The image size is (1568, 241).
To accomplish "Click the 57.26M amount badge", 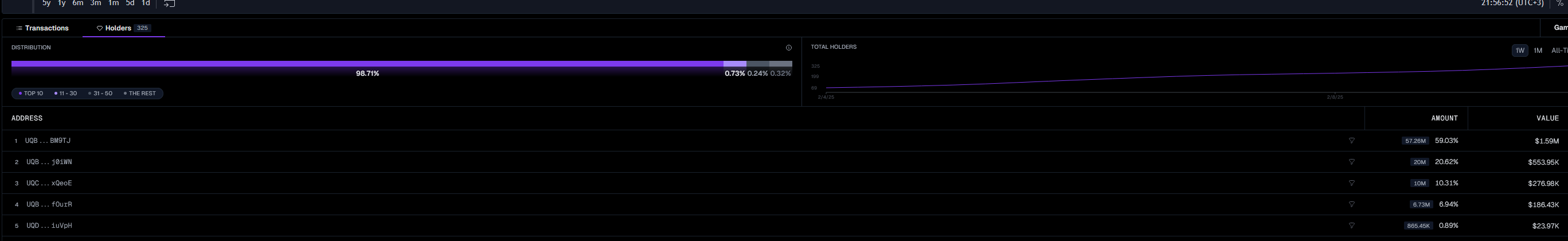I will click(x=1415, y=141).
